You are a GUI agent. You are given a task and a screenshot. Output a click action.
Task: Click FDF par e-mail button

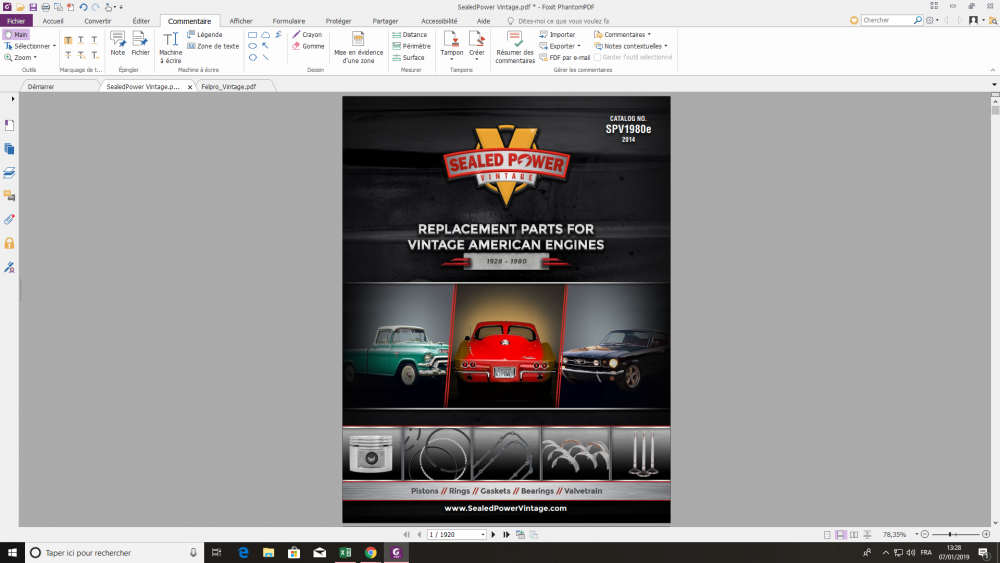(x=564, y=57)
